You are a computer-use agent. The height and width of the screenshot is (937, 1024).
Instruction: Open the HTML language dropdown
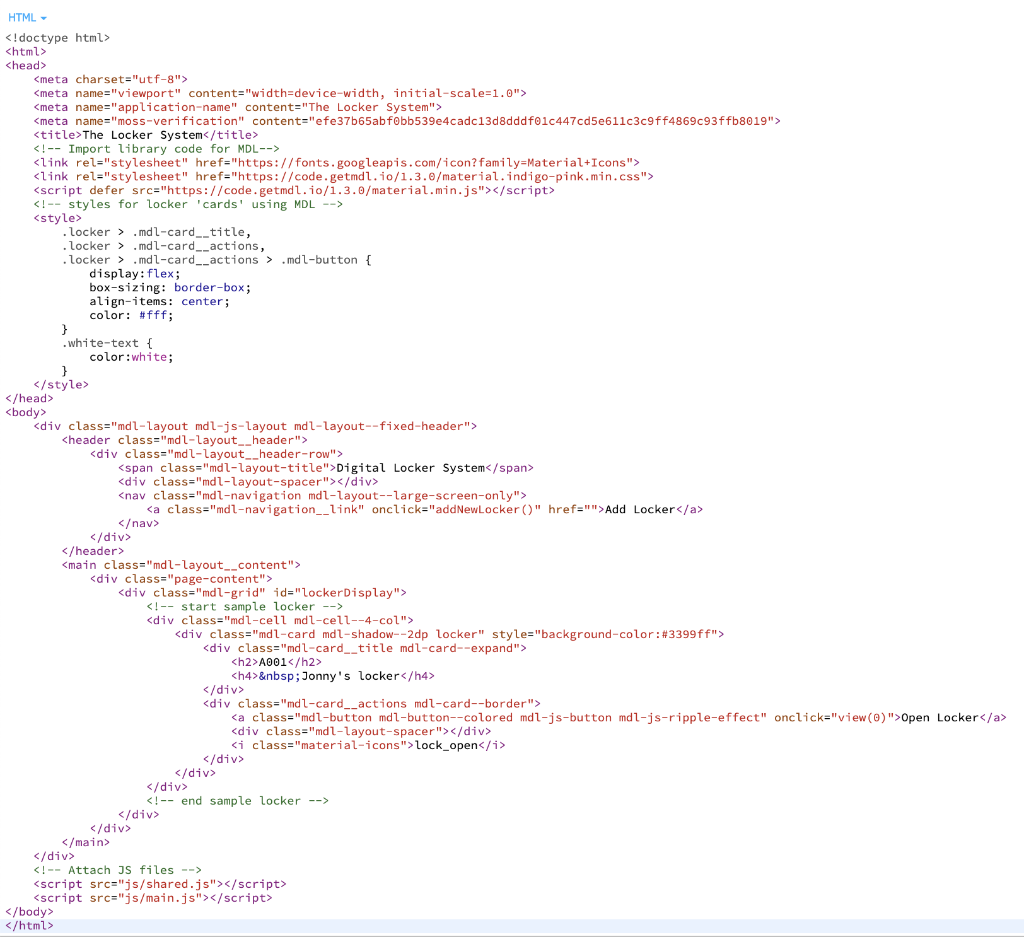(x=27, y=18)
